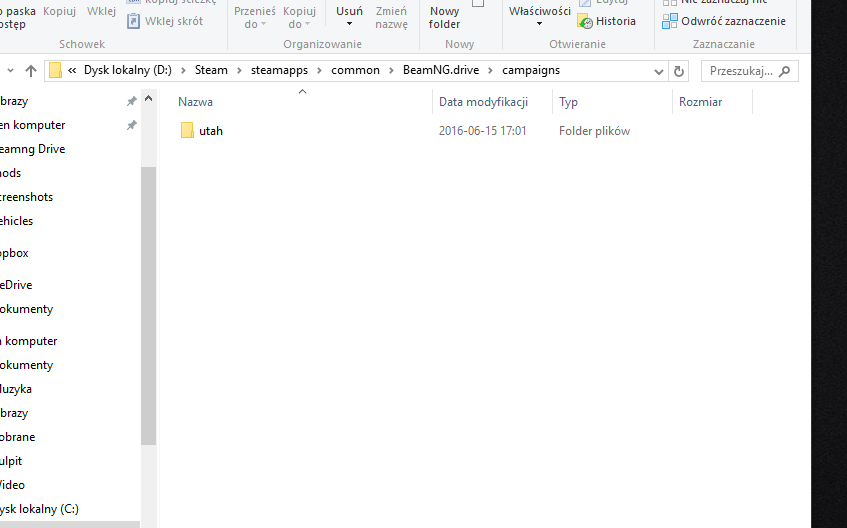This screenshot has height=528, width=847.
Task: Click Wklej in the Schowek group
Action: (x=102, y=11)
